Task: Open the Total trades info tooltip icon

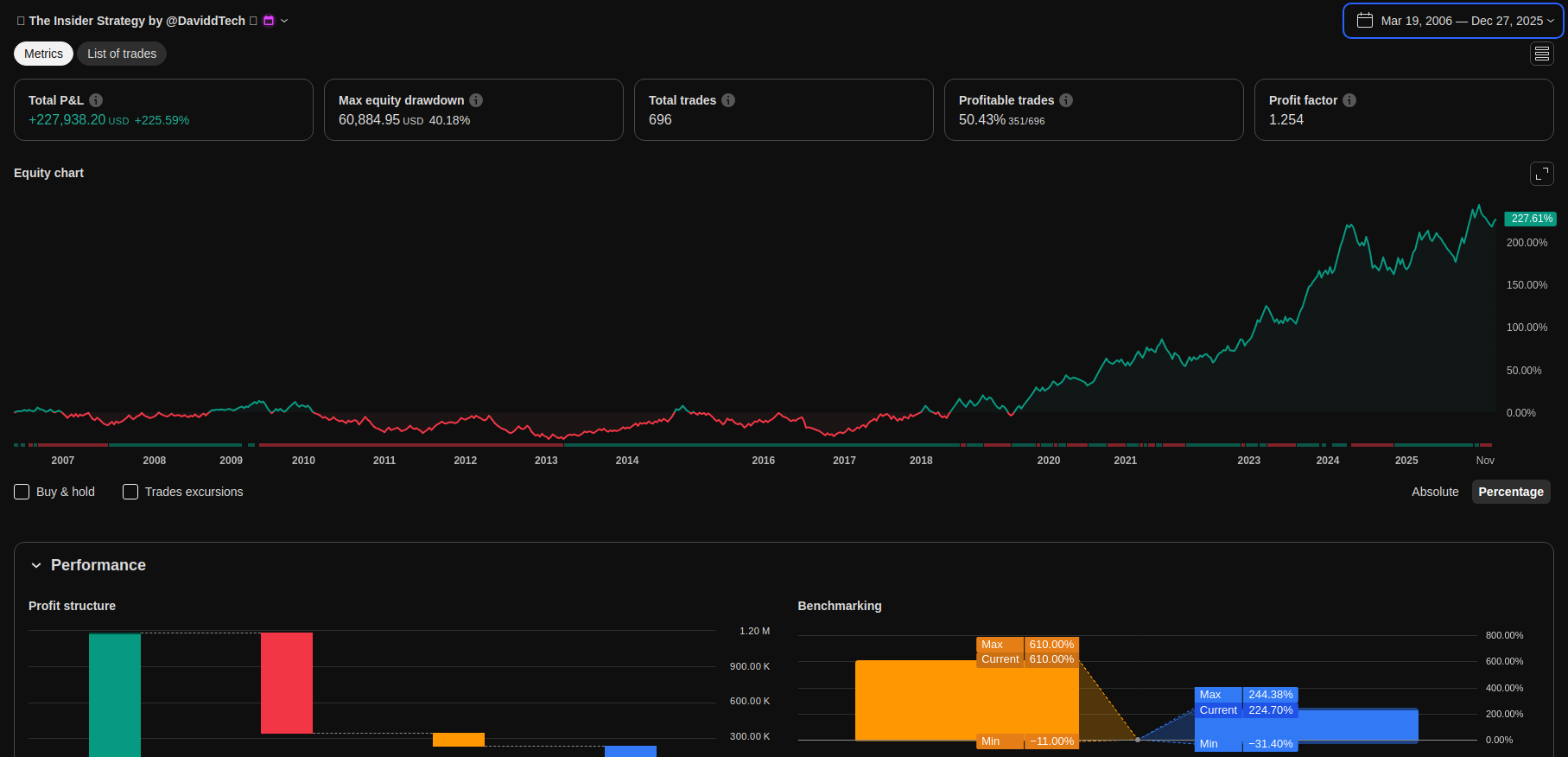Action: 728,100
